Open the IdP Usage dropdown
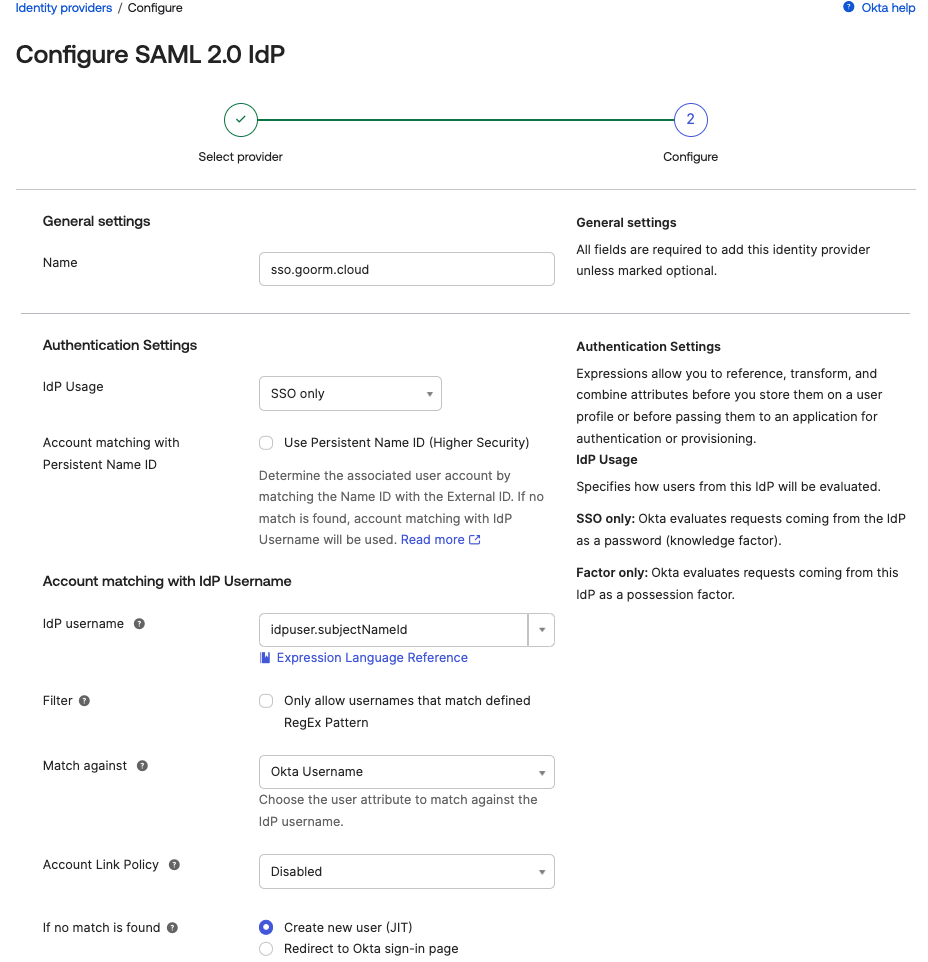This screenshot has height=962, width=928. point(350,394)
